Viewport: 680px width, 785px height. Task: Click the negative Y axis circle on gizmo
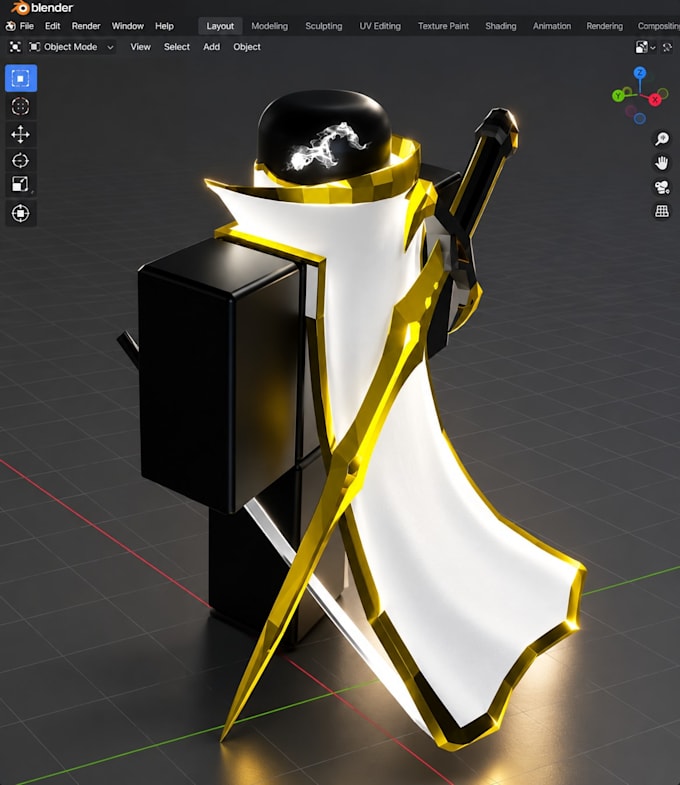(663, 93)
